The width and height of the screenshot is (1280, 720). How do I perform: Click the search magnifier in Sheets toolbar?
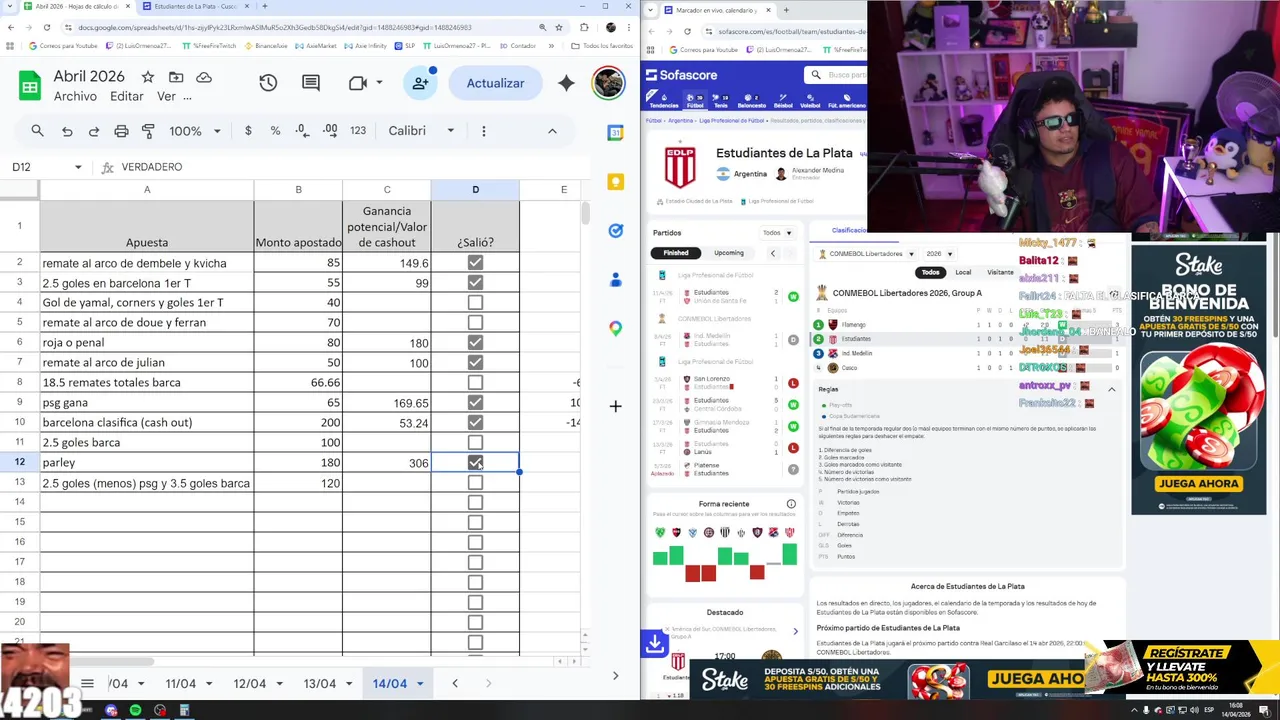point(37,131)
